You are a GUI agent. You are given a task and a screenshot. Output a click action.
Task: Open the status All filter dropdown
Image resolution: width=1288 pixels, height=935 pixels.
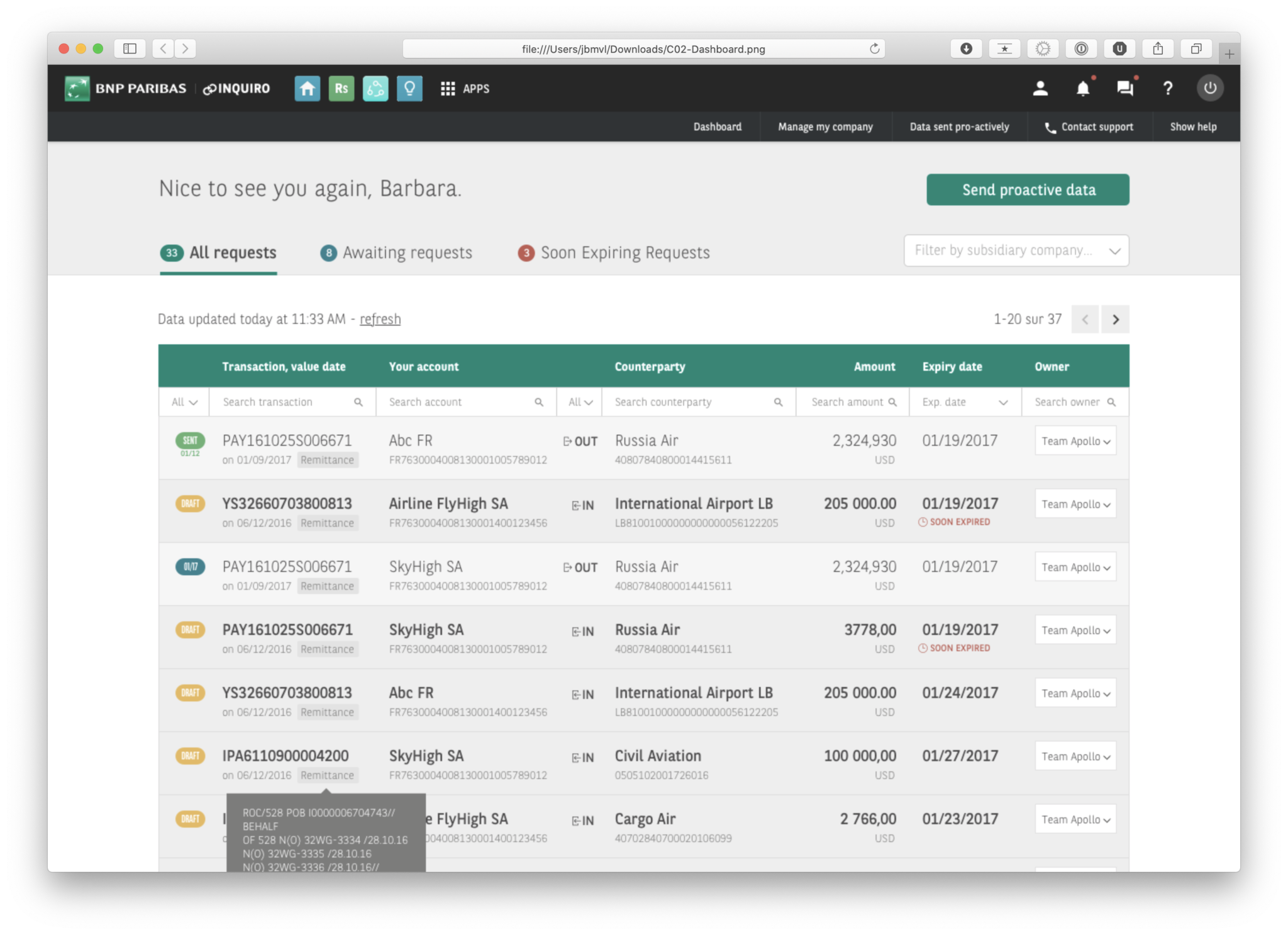pos(184,402)
